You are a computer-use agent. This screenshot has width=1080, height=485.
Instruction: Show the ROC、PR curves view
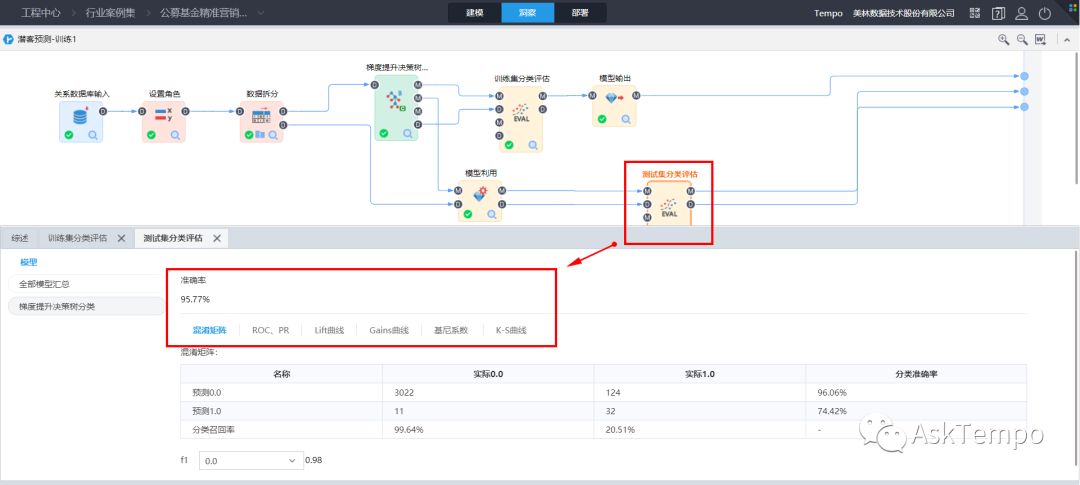pyautogui.click(x=271, y=330)
